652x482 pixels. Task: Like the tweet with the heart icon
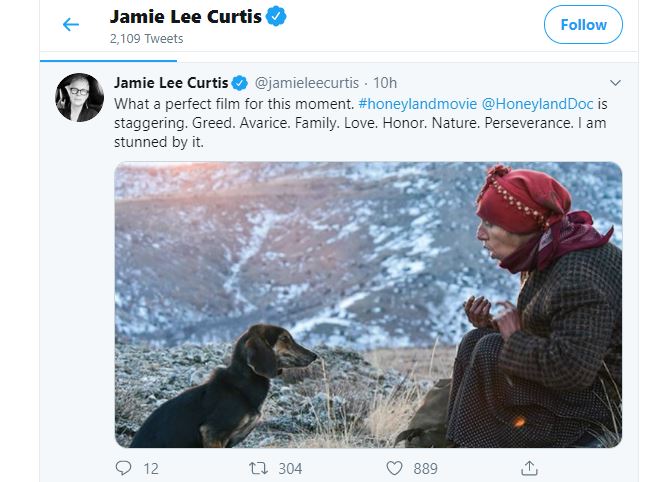click(x=394, y=467)
